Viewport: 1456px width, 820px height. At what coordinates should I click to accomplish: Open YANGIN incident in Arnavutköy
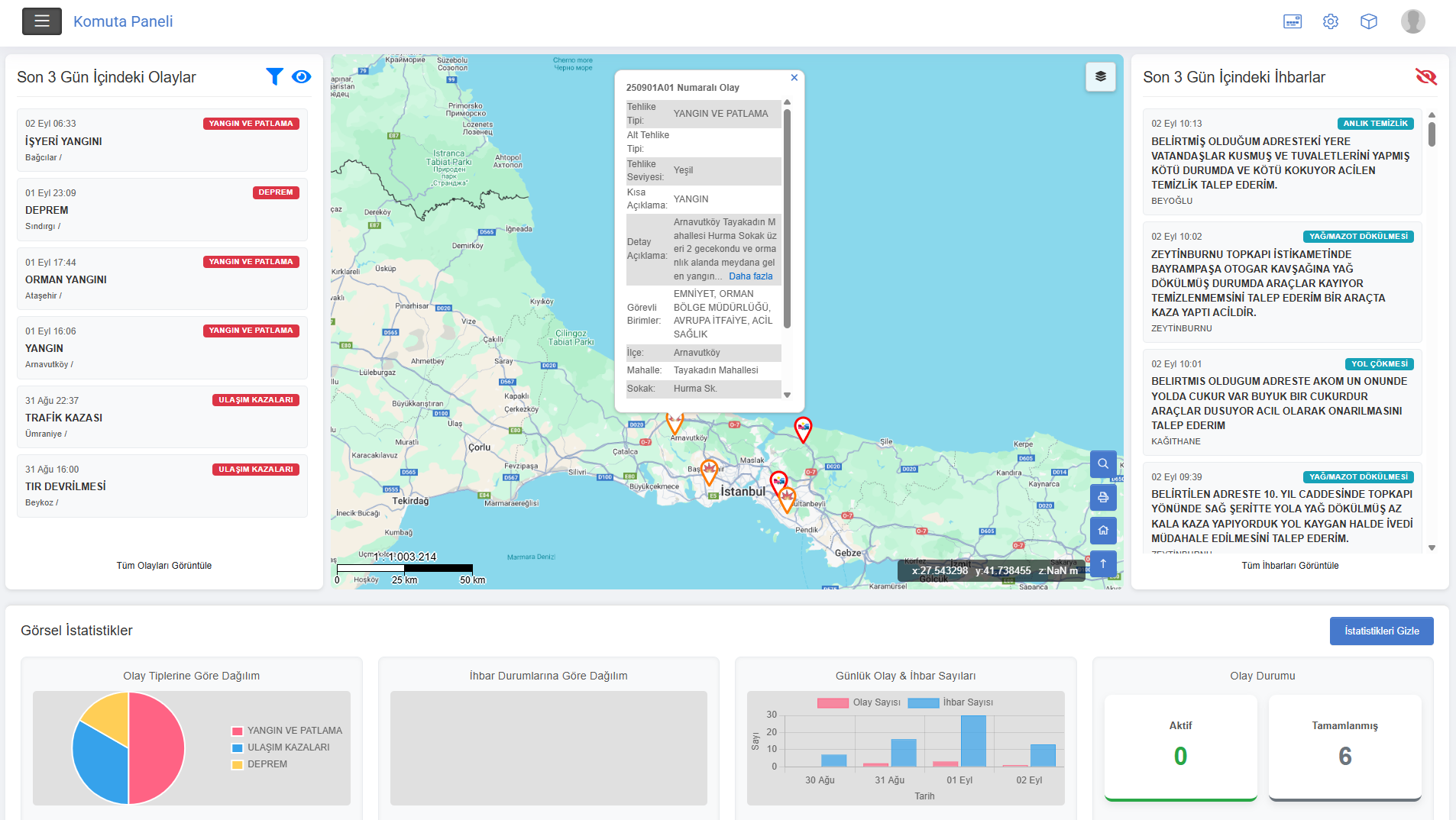pos(162,347)
